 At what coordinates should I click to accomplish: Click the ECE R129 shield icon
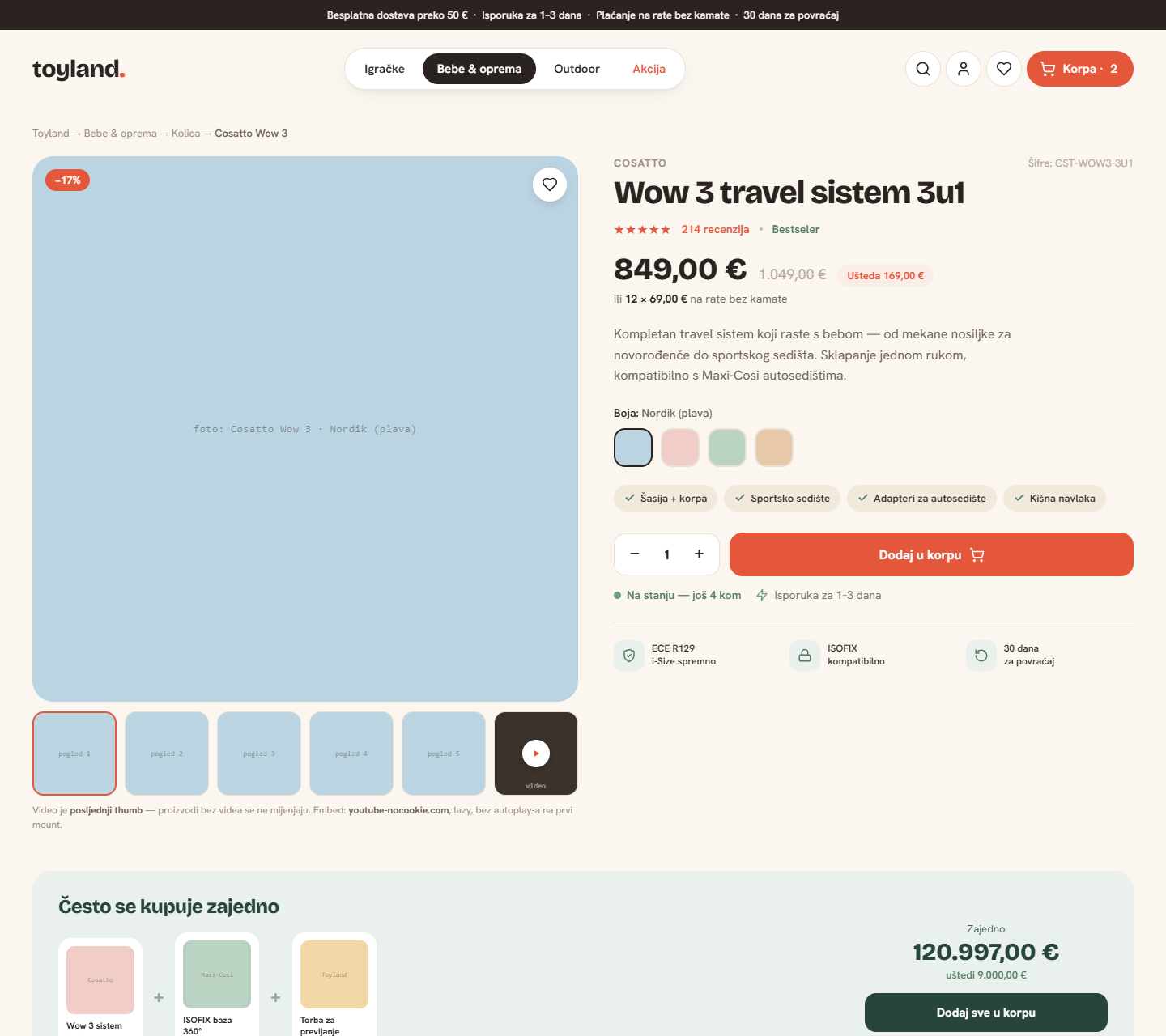pos(629,656)
